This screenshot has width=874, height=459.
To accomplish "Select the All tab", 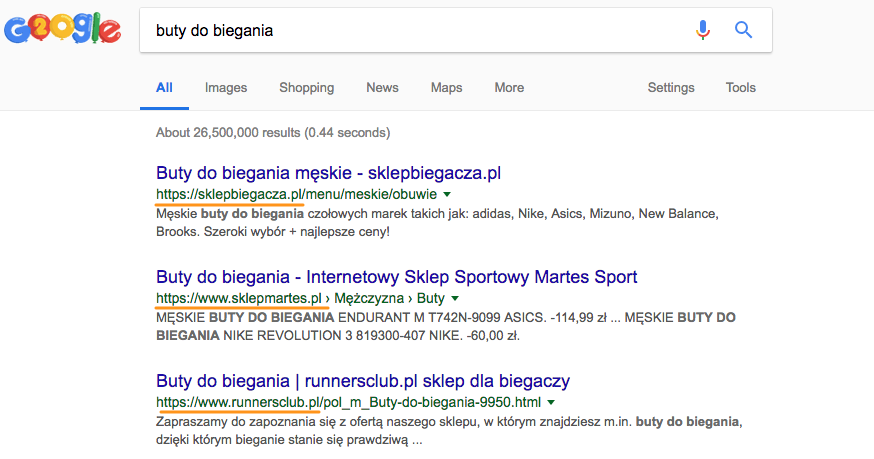I will tap(164, 88).
